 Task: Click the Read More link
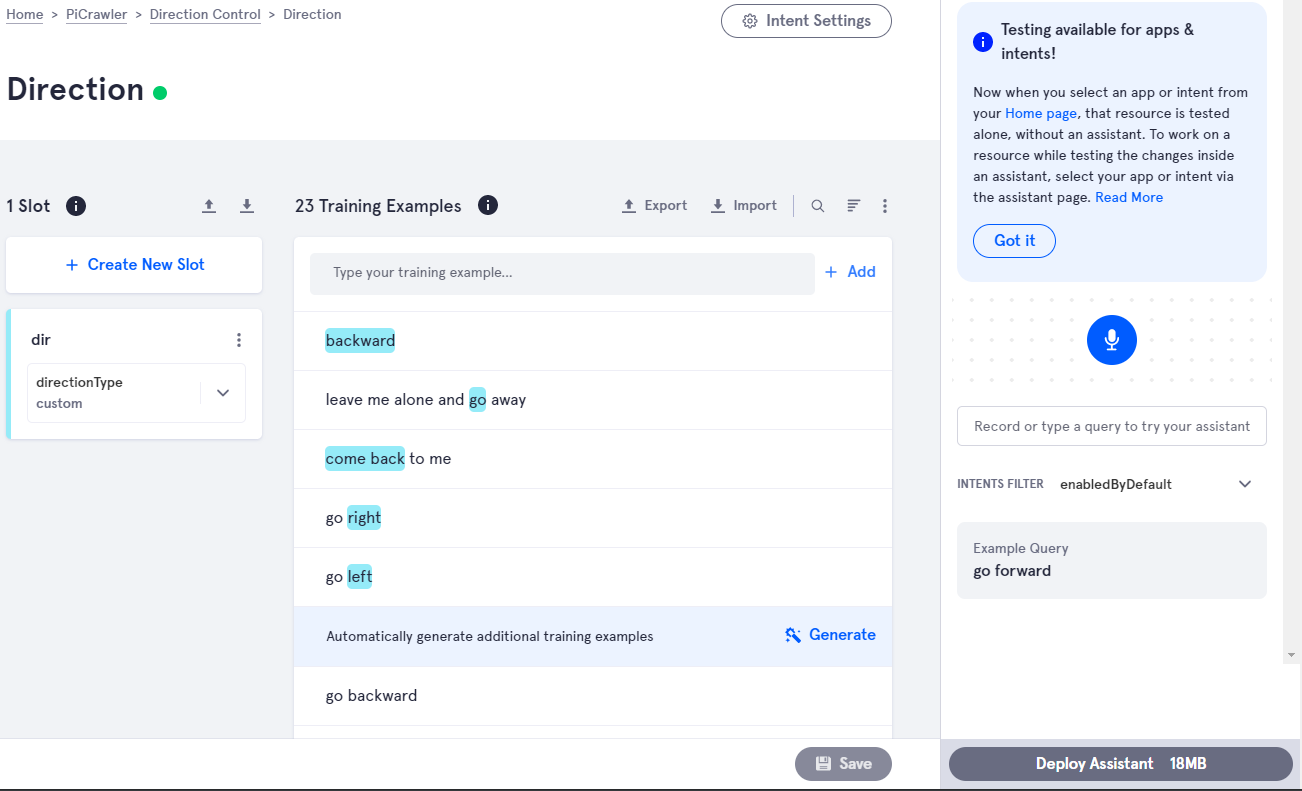(x=1129, y=198)
